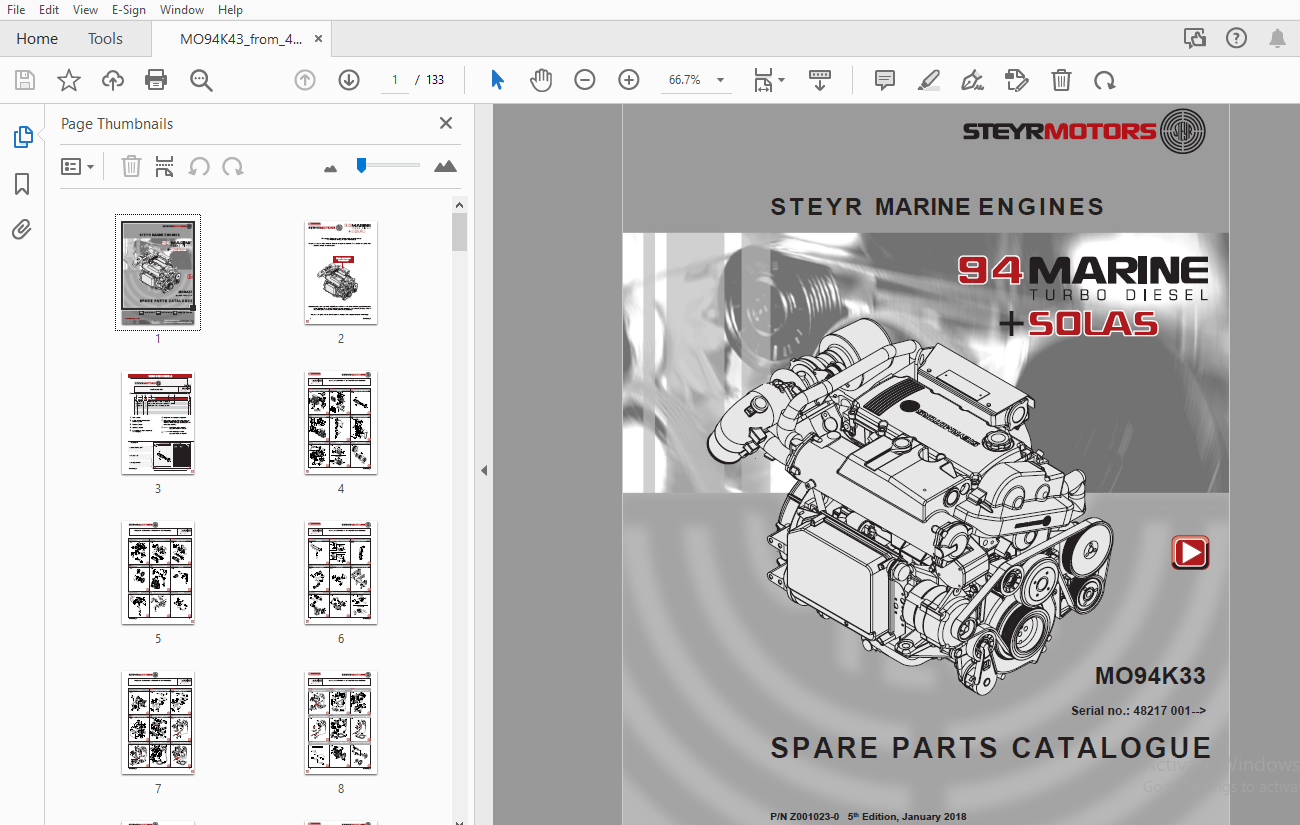
Task: Delete page using toolbar trash icon
Action: click(x=1061, y=80)
